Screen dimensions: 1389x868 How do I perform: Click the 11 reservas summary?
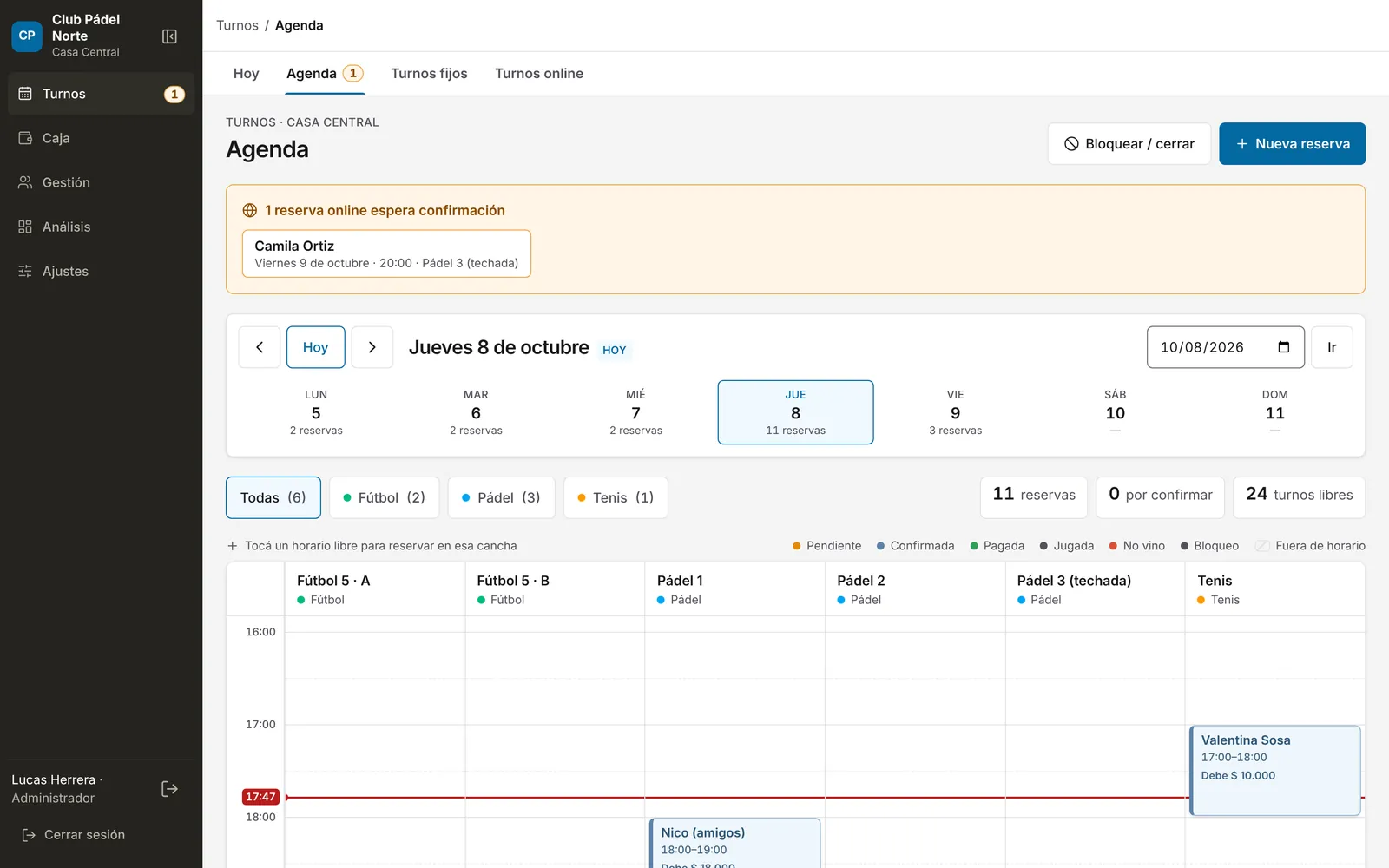tap(1034, 497)
